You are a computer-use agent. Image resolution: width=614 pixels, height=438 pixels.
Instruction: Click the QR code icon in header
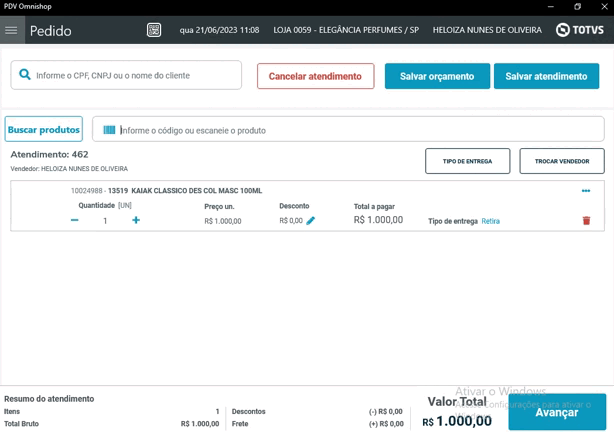coord(154,30)
